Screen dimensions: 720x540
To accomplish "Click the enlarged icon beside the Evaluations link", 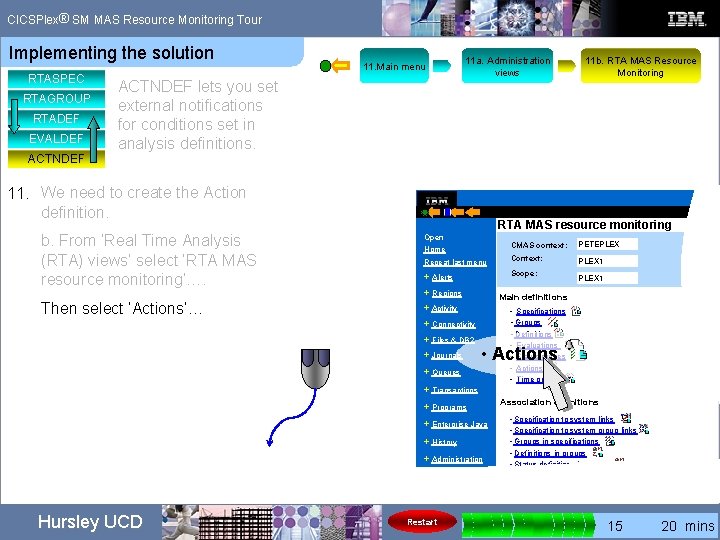I will point(576,349).
